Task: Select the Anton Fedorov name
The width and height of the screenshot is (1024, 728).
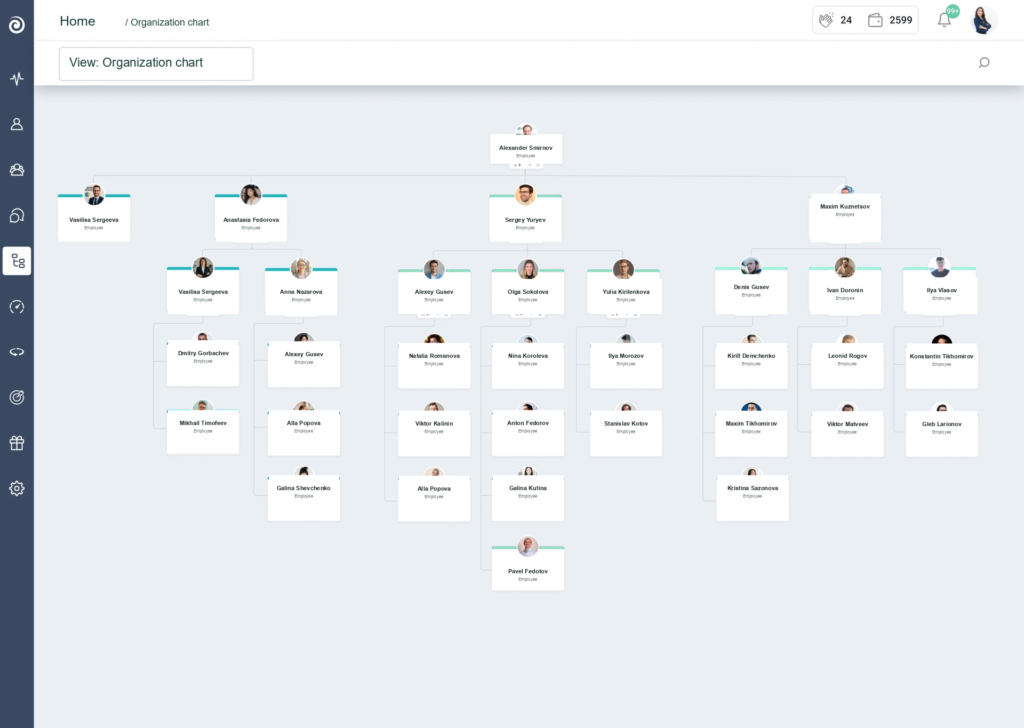Action: click(x=528, y=423)
